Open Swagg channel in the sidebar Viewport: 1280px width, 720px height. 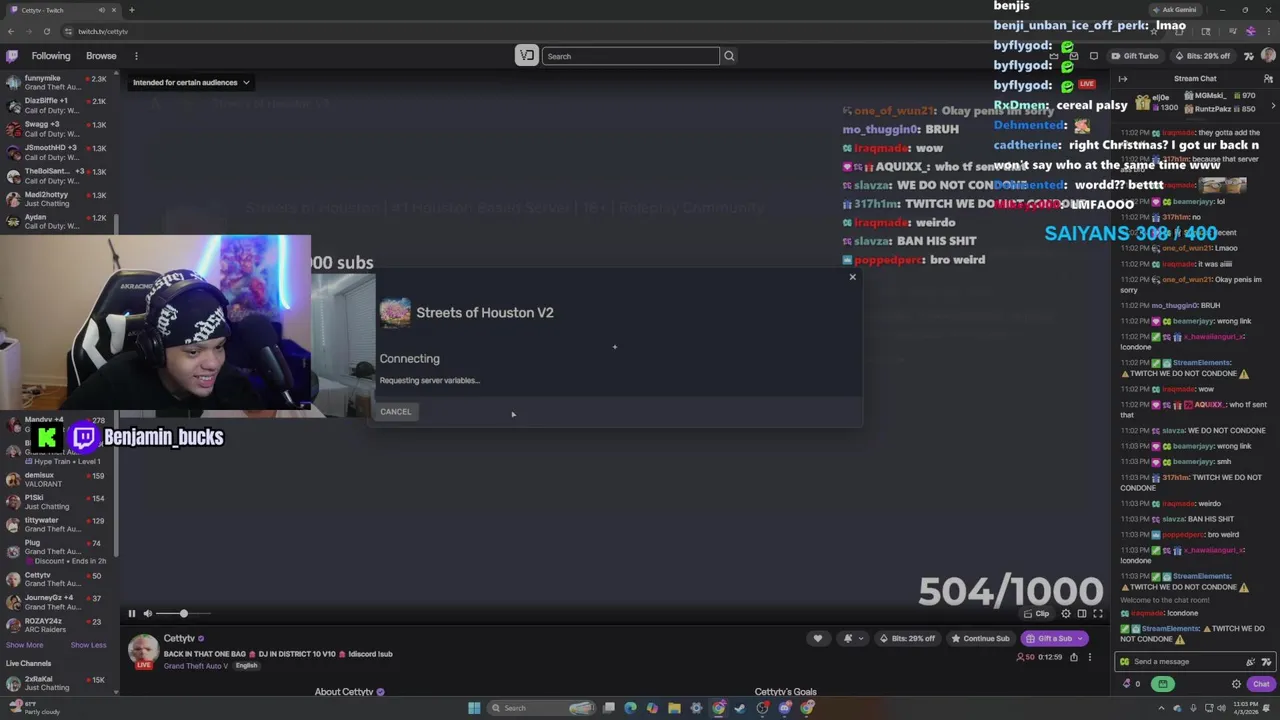(x=57, y=128)
